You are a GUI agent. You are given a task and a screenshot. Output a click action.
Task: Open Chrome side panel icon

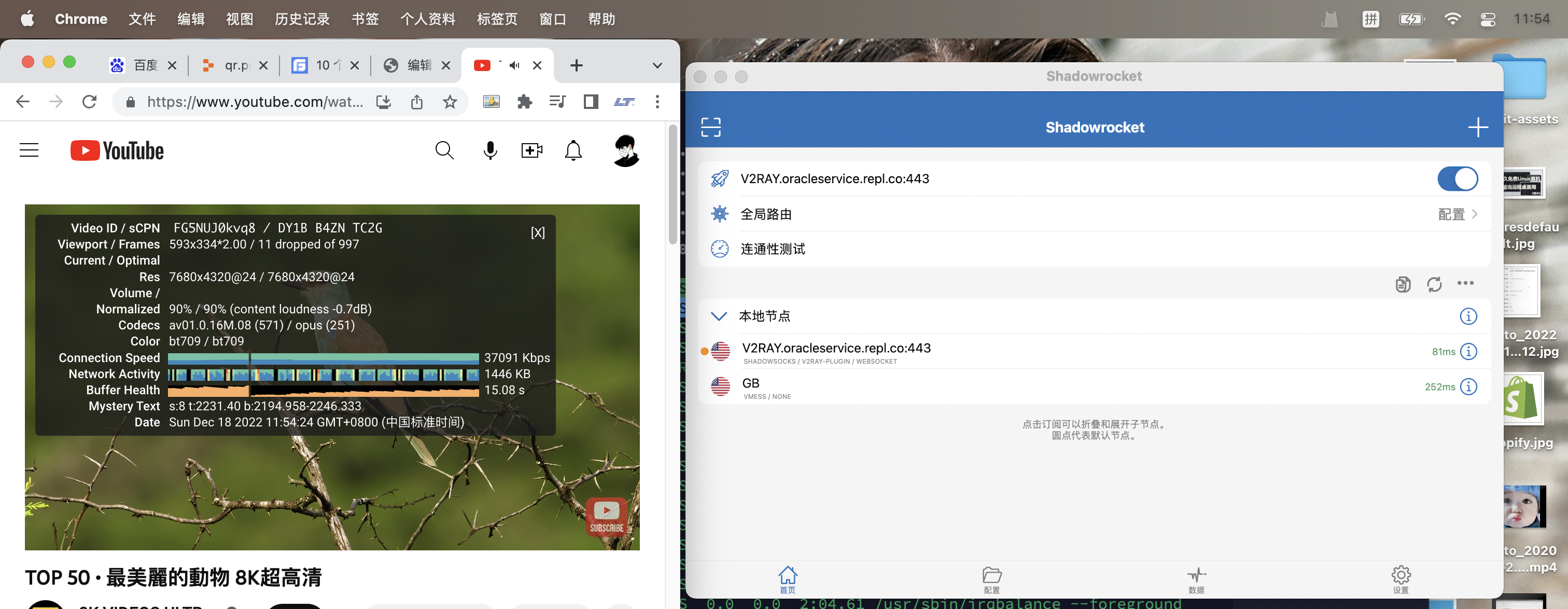coord(591,102)
